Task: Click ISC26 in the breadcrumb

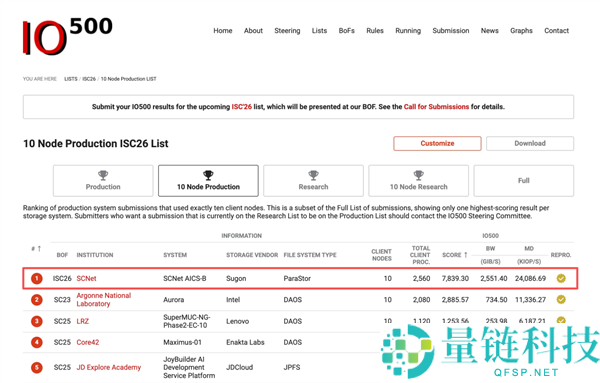Action: click(89, 79)
